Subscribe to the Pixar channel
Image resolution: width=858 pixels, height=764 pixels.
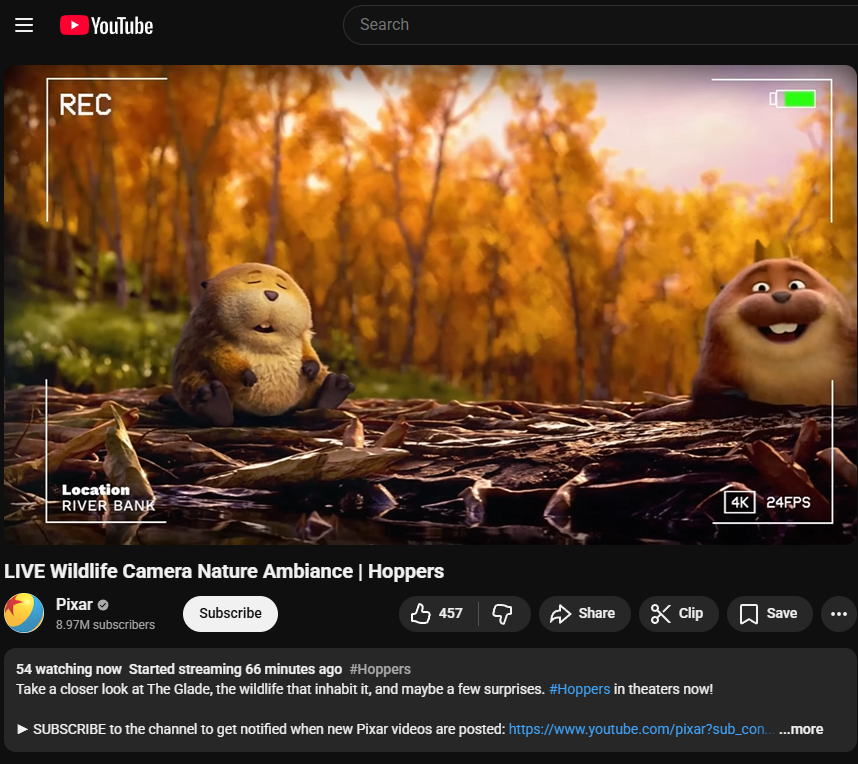(230, 613)
